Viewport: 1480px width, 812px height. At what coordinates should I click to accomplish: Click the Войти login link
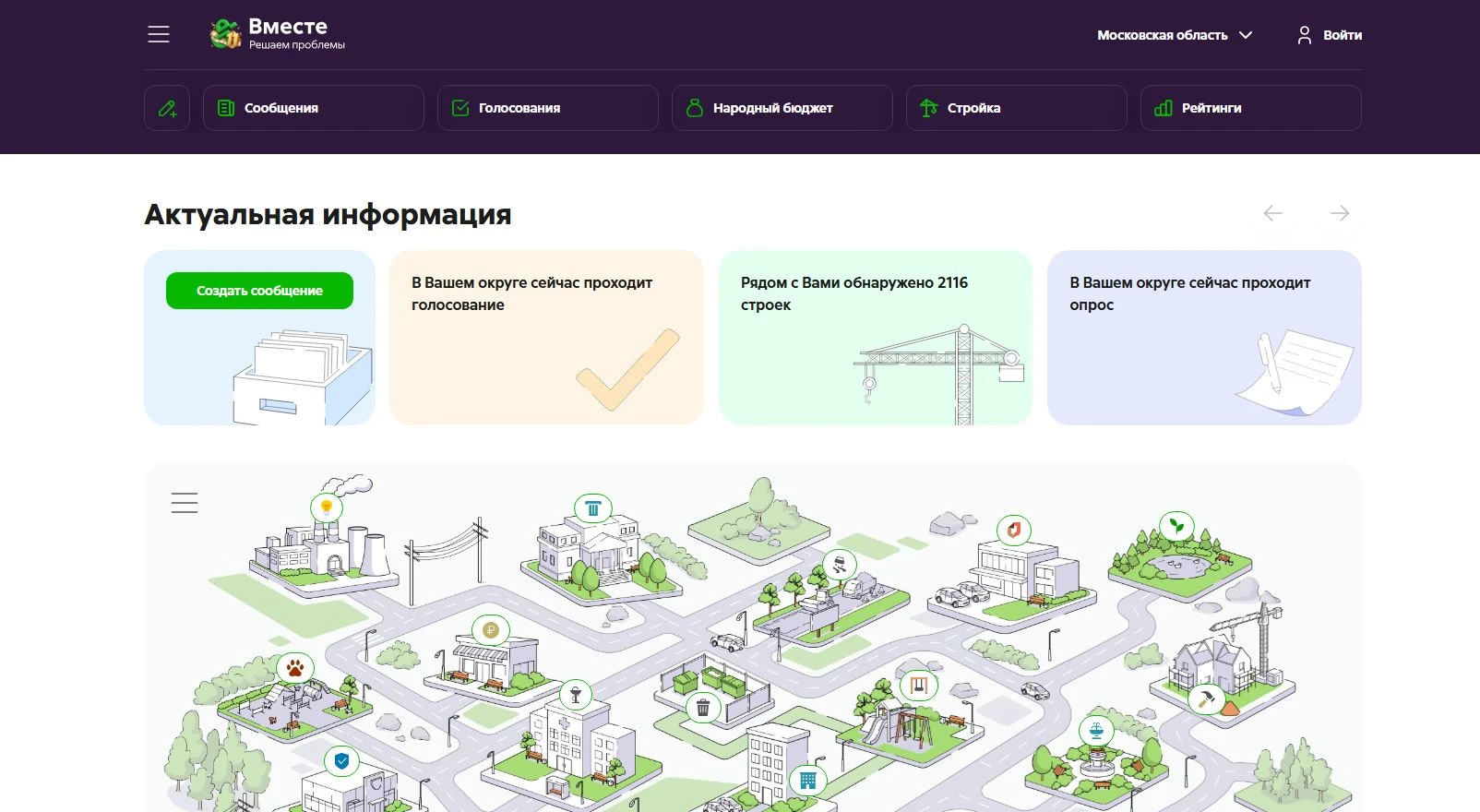(1343, 35)
